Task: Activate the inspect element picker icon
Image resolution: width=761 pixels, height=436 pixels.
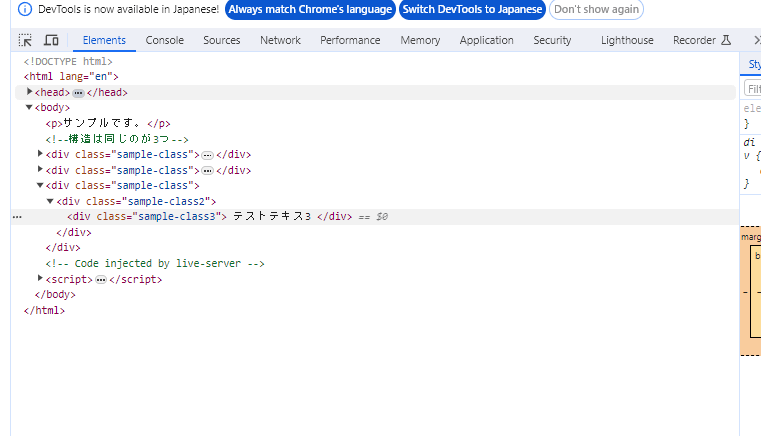Action: coord(25,40)
